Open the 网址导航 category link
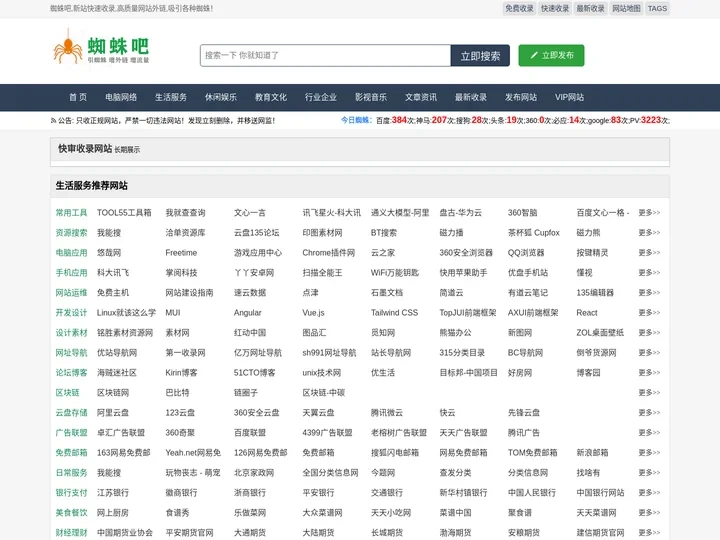Viewport: 720px width, 540px height. (71, 353)
